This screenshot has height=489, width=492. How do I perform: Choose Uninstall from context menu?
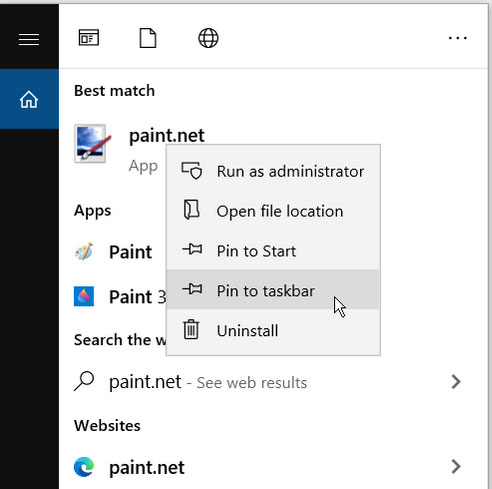(273, 330)
